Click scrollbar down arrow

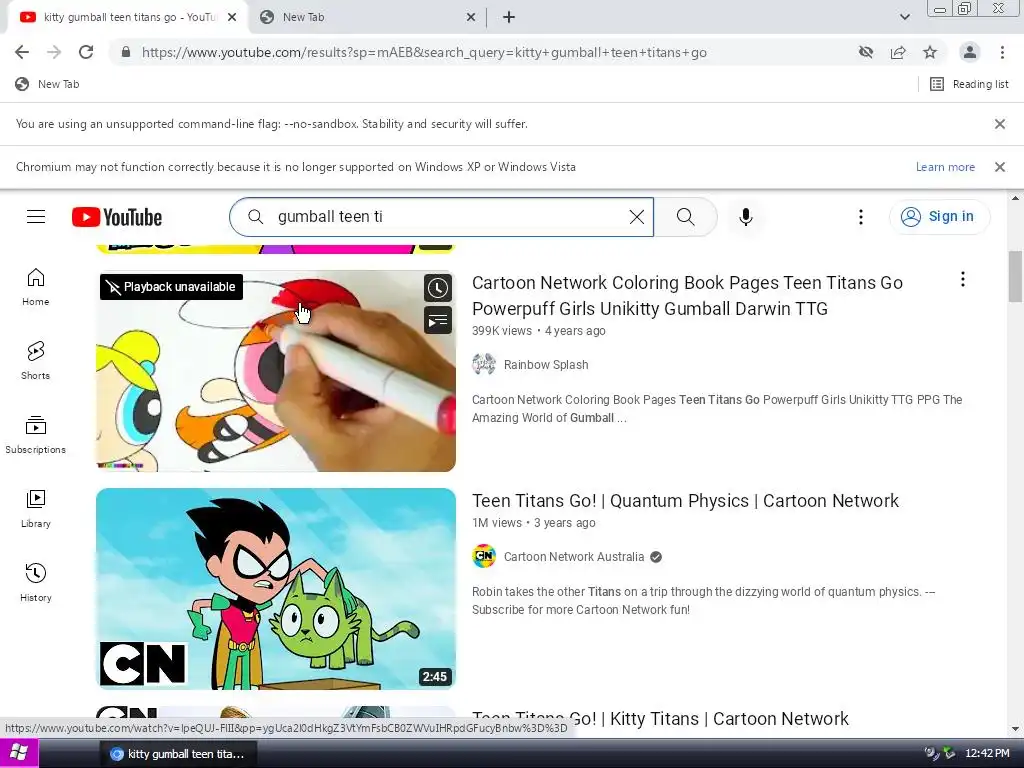(x=1015, y=729)
